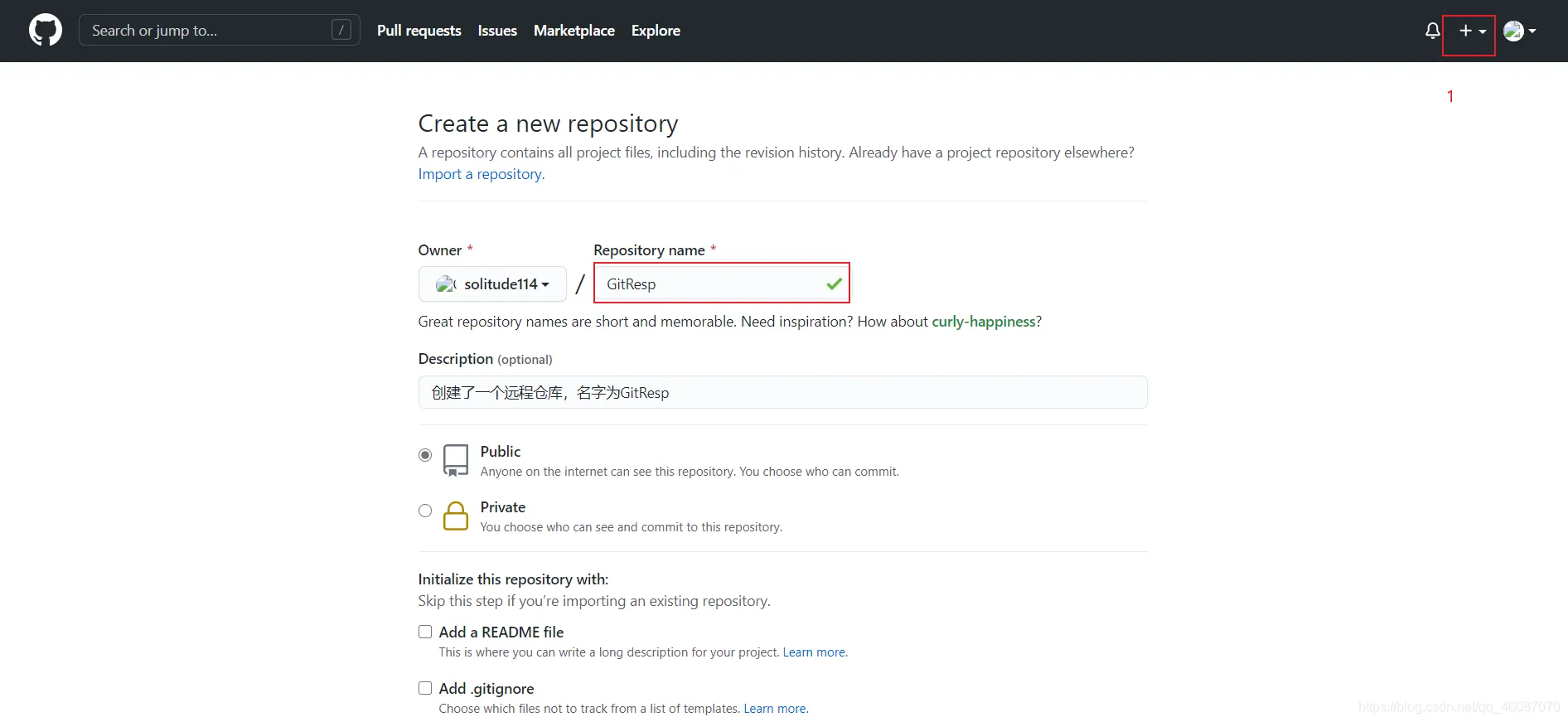The height and width of the screenshot is (722, 1568).
Task: Use the curly-happiness name suggestion
Action: pos(983,322)
